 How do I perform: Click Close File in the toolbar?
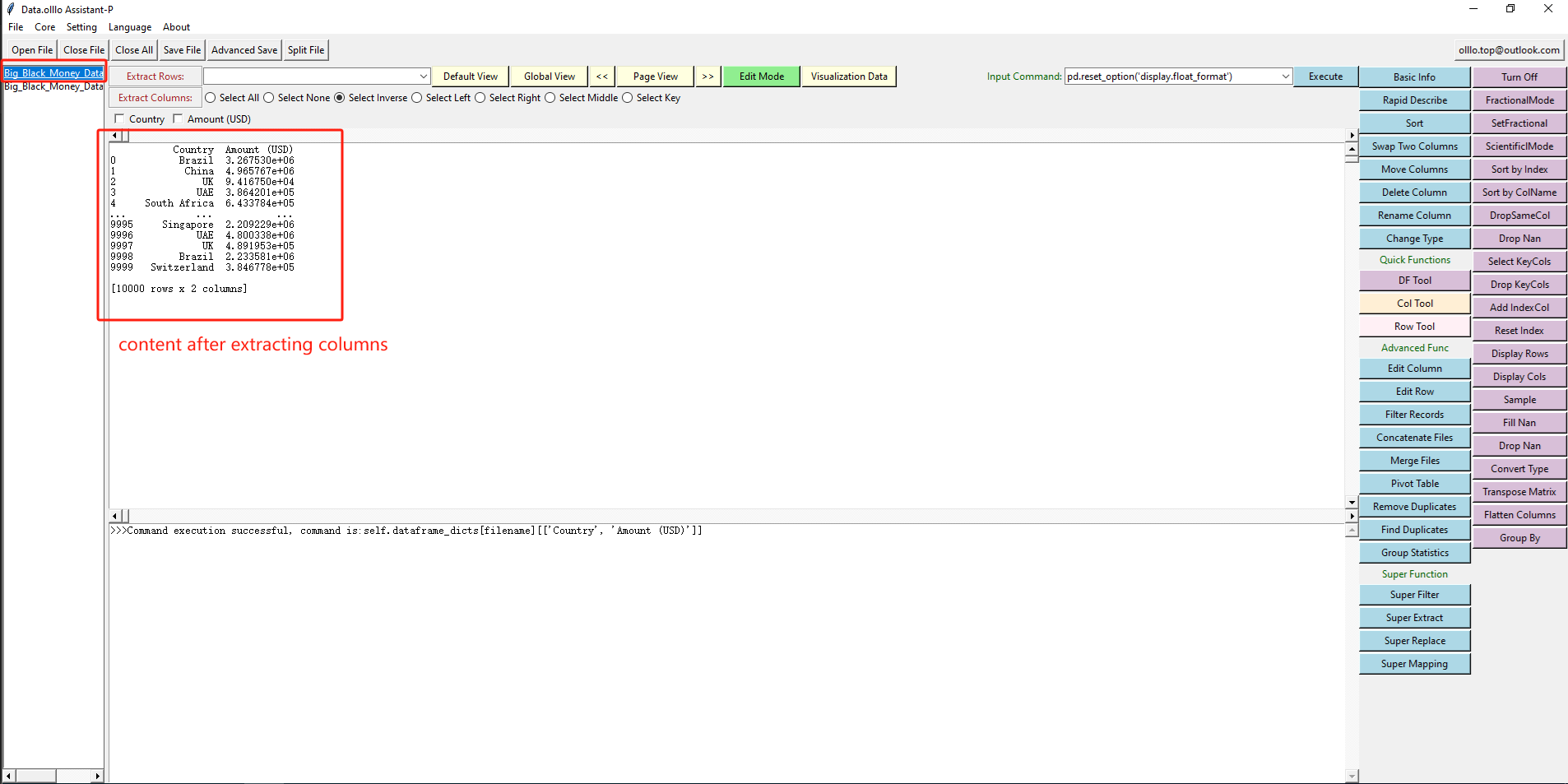84,50
